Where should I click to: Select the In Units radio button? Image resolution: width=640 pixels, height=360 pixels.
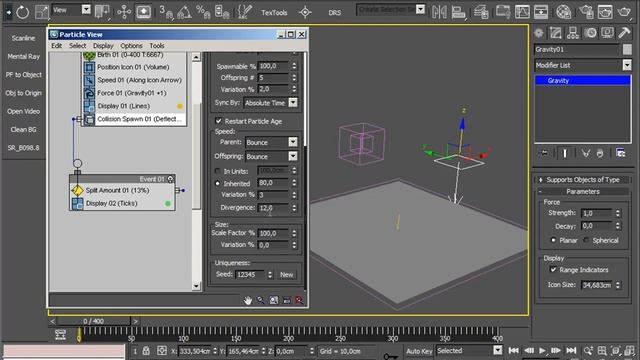click(x=218, y=171)
